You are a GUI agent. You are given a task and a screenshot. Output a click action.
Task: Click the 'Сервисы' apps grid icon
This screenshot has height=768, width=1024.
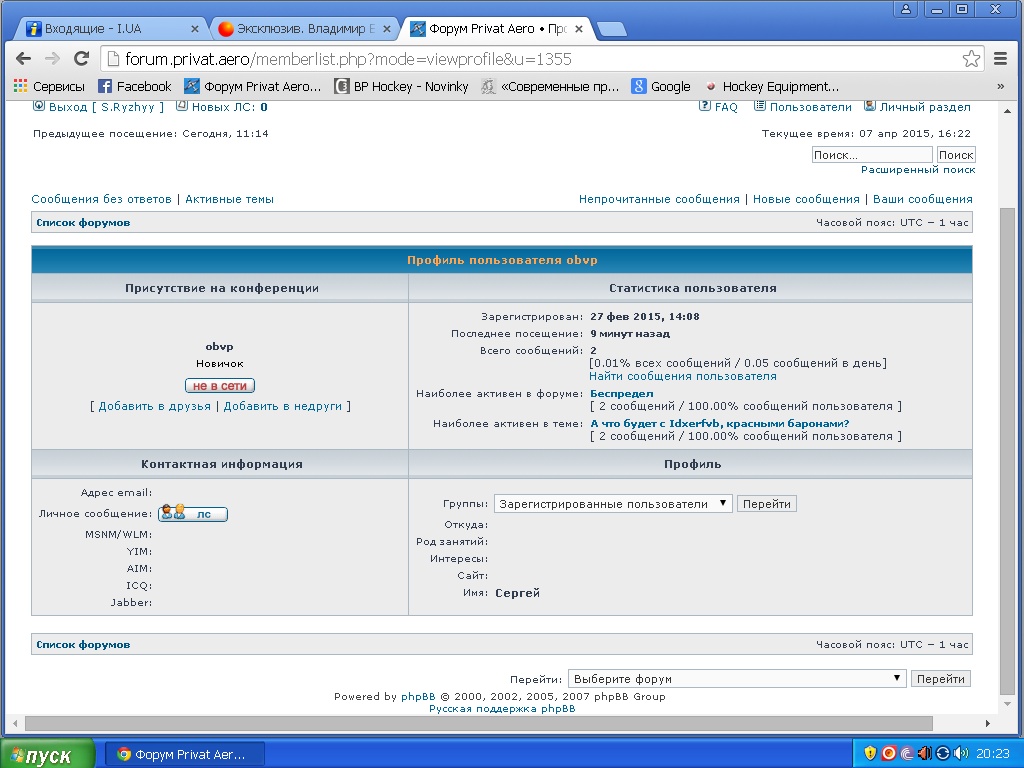[x=20, y=87]
